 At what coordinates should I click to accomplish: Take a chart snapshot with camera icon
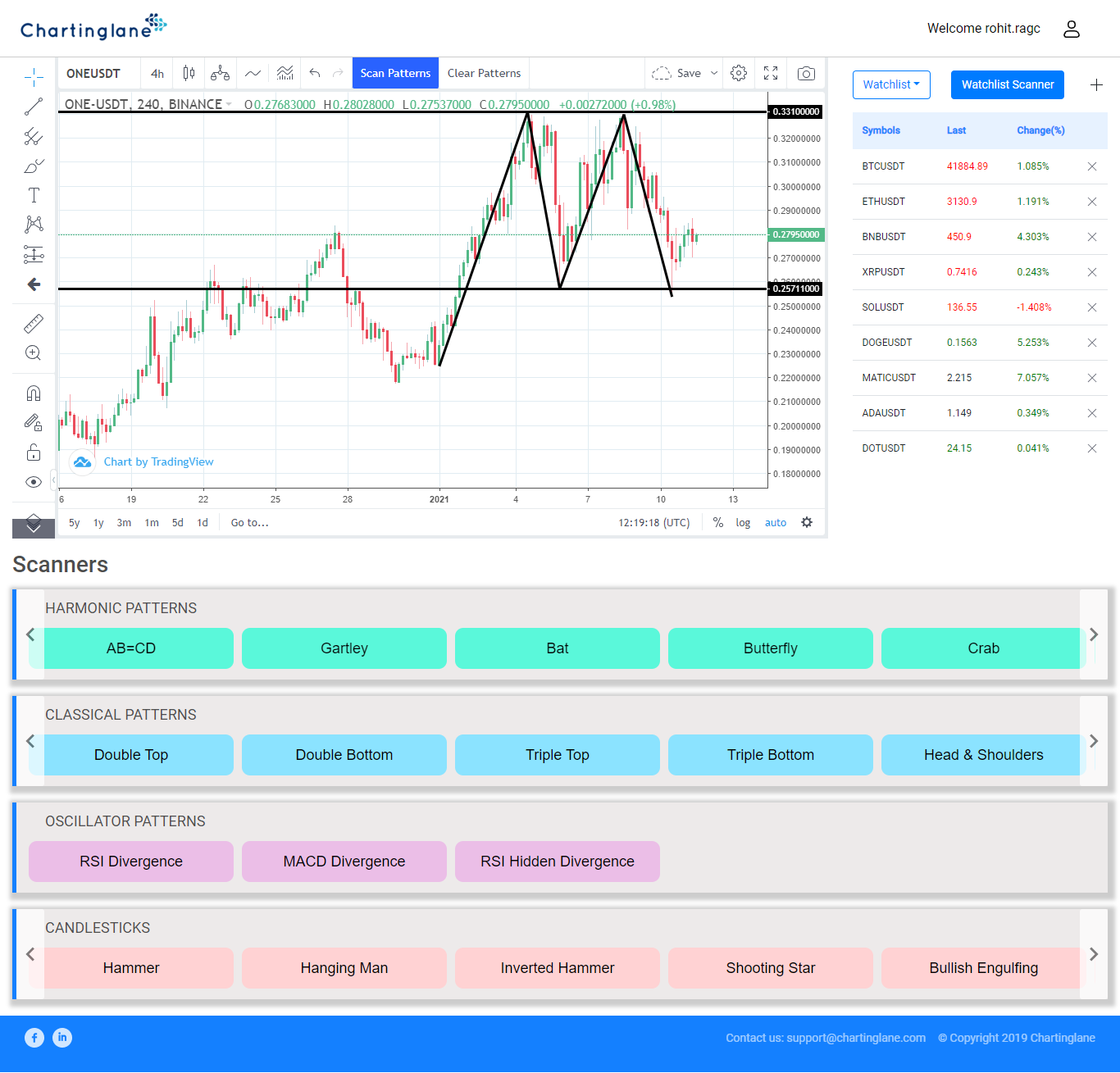coord(807,73)
